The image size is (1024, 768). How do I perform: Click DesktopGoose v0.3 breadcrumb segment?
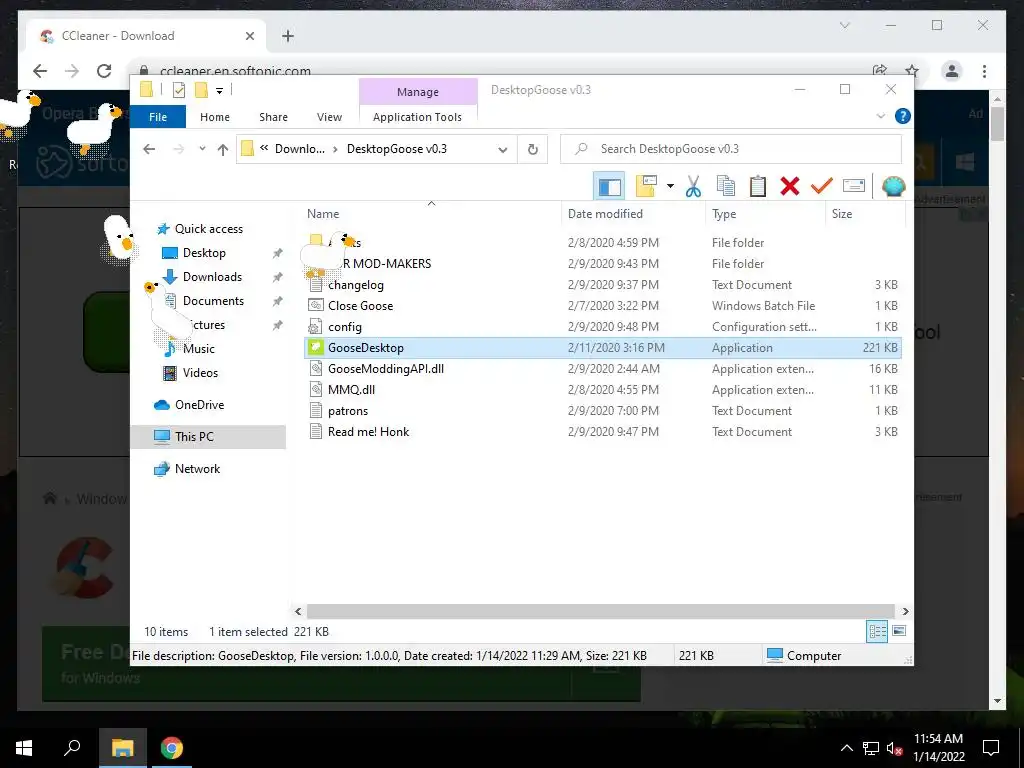[x=396, y=149]
